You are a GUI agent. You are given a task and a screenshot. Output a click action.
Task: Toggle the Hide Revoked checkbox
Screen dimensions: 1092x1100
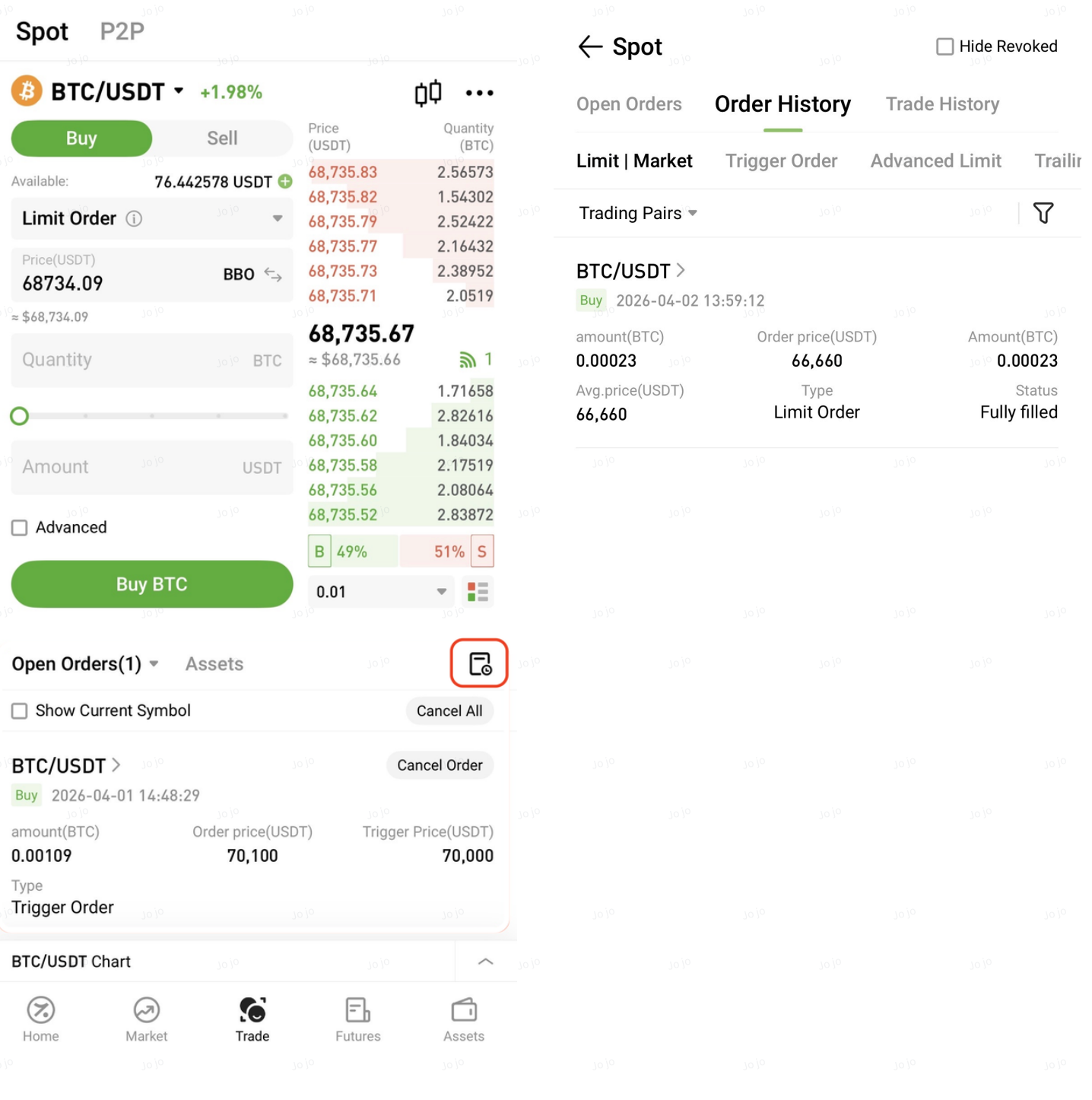(944, 47)
